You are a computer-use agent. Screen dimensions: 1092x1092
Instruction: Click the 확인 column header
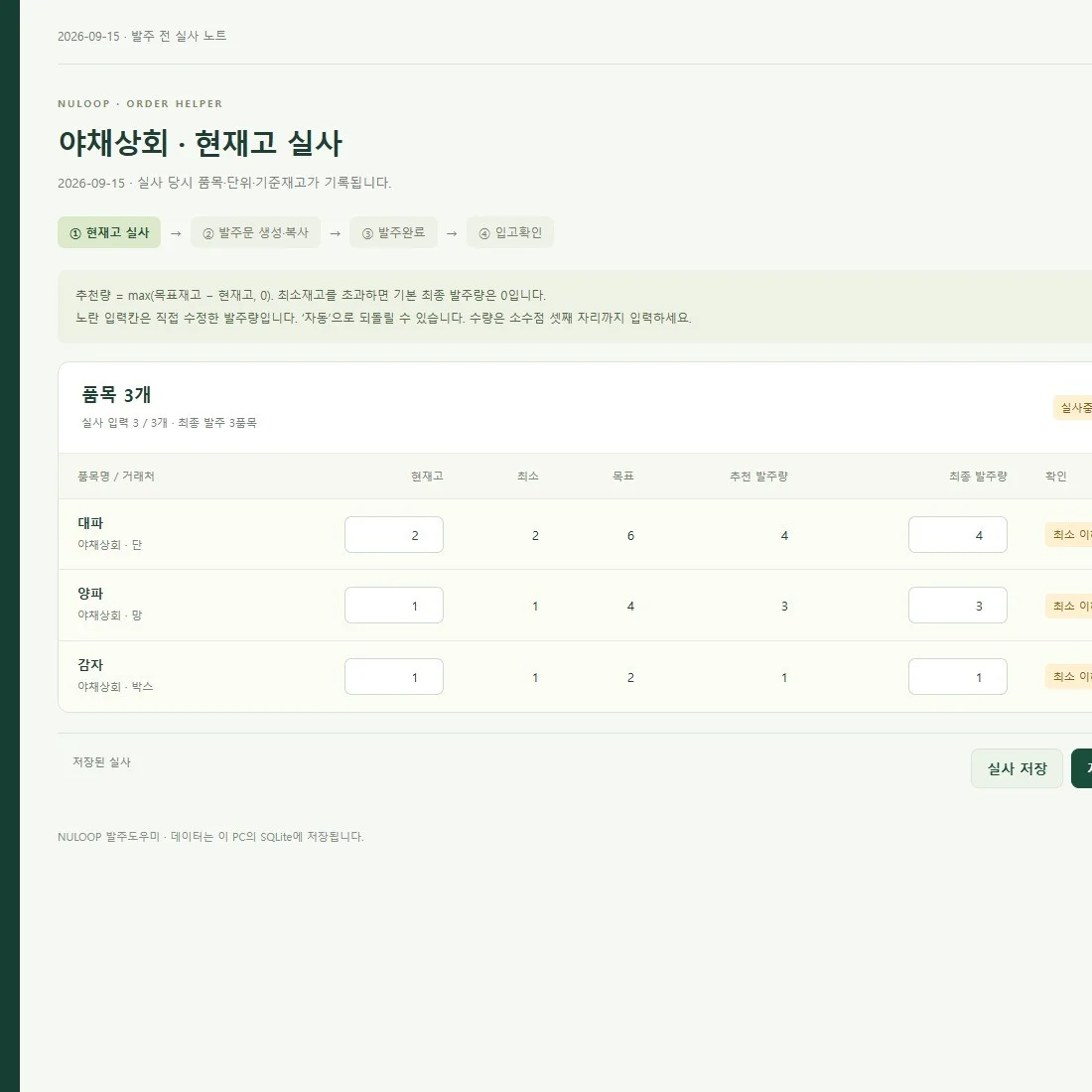1056,477
